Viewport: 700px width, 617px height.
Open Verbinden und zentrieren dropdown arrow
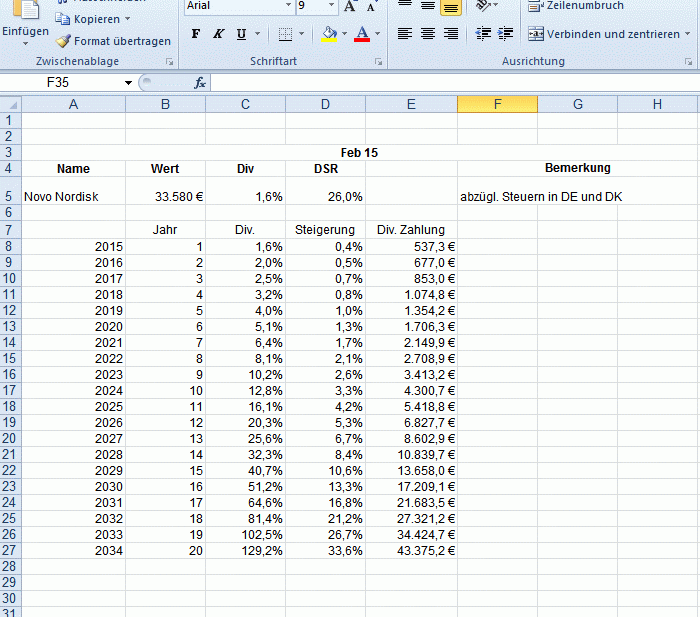(x=688, y=34)
